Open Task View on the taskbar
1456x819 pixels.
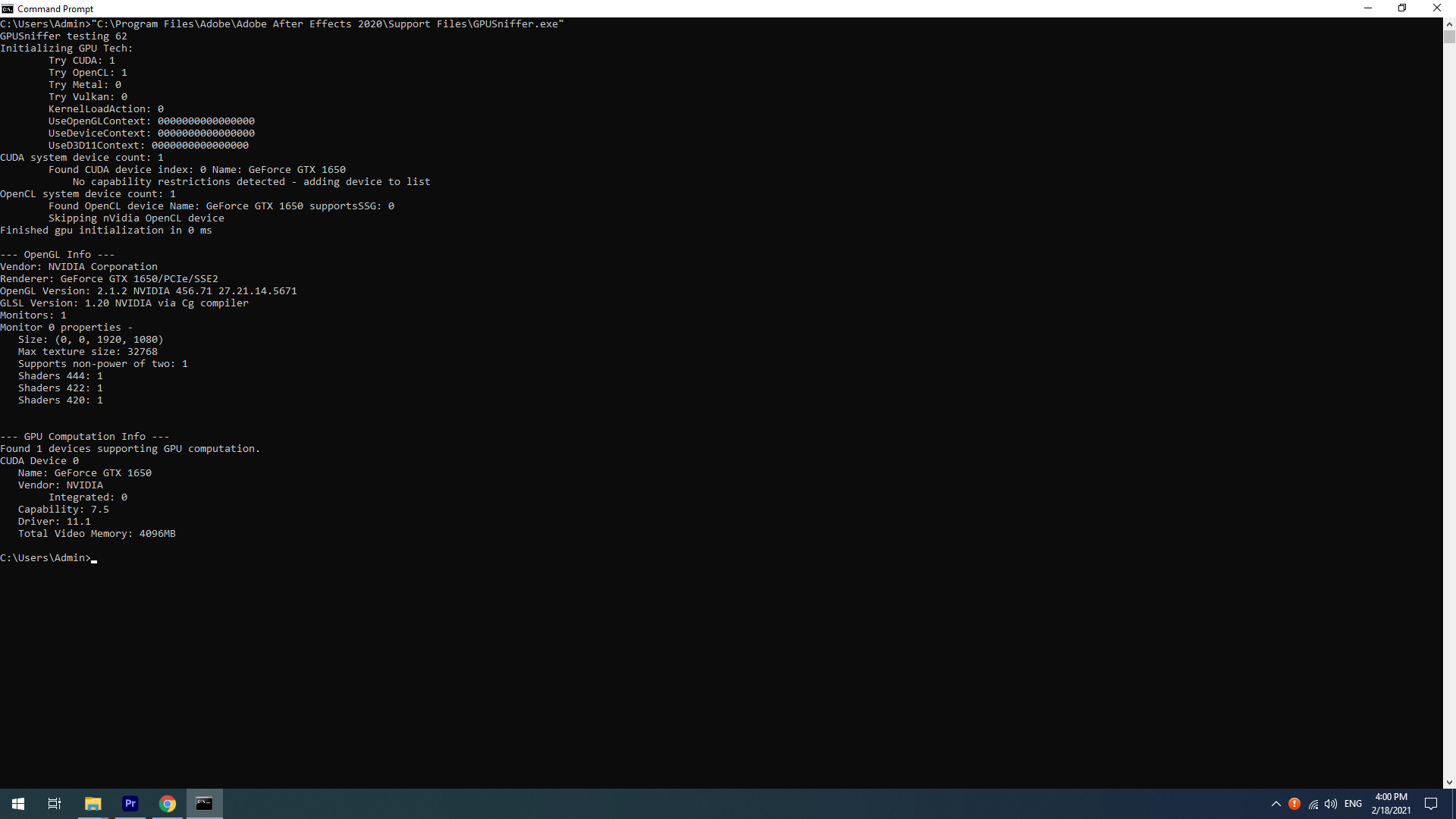pos(55,804)
